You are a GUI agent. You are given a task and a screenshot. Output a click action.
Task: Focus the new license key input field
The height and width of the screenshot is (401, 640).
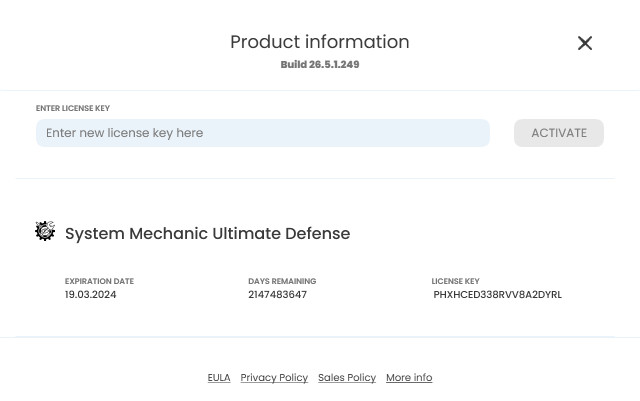(x=263, y=133)
